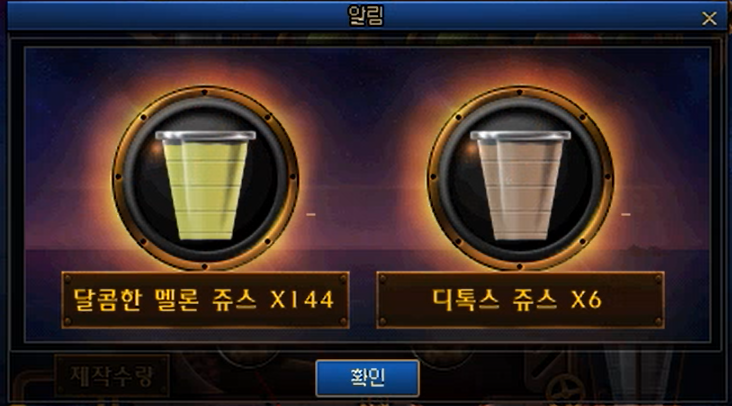Click the blue 확인 confirm button
The width and height of the screenshot is (732, 406).
(367, 378)
